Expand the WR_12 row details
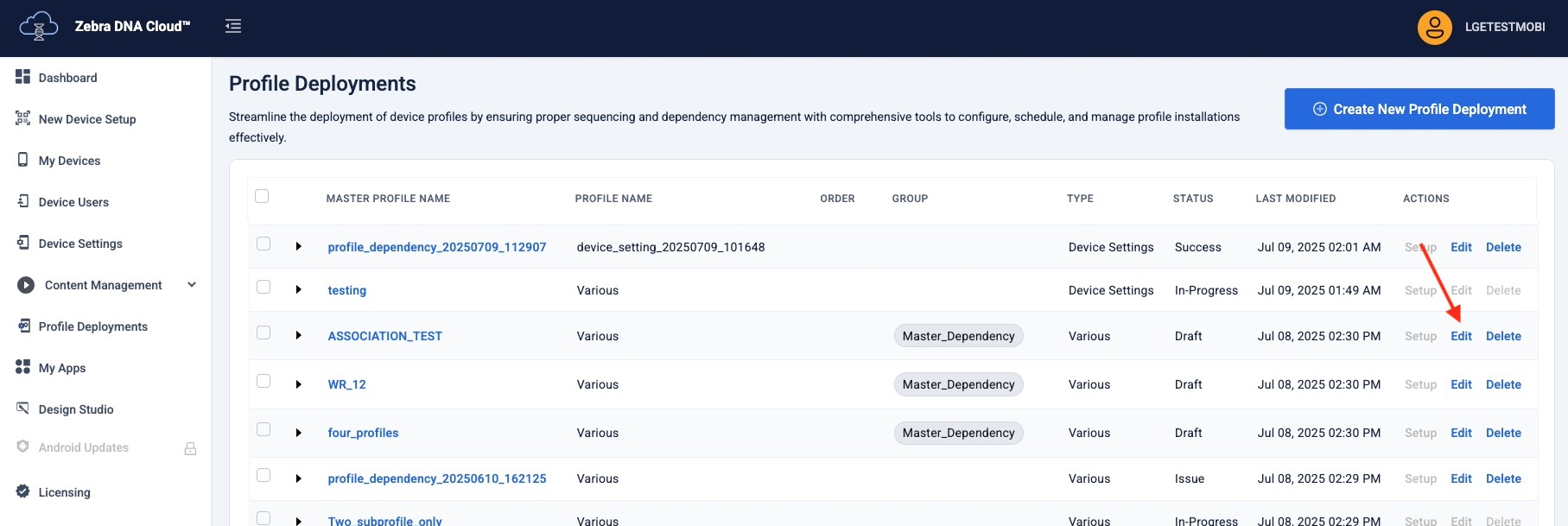This screenshot has height=526, width=1568. coord(299,384)
